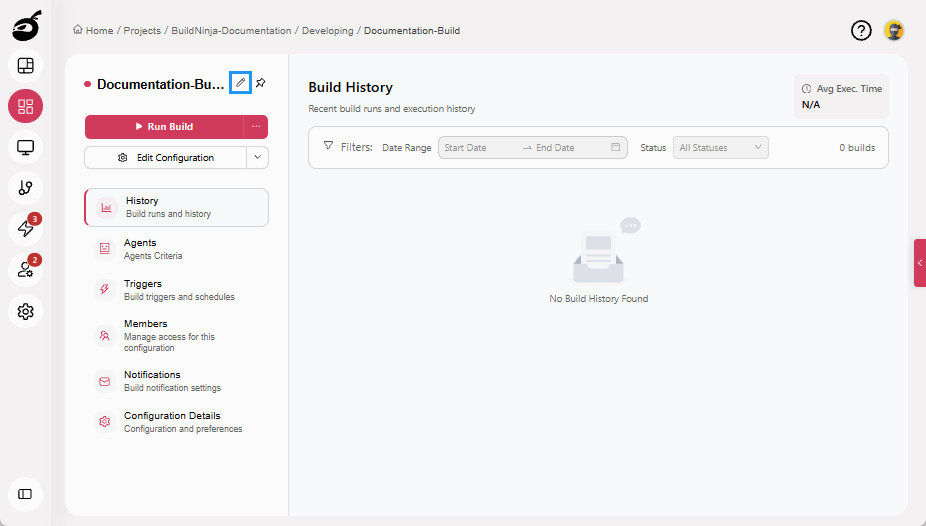This screenshot has height=526, width=926.
Task: Click the Build History heading
Action: (350, 87)
